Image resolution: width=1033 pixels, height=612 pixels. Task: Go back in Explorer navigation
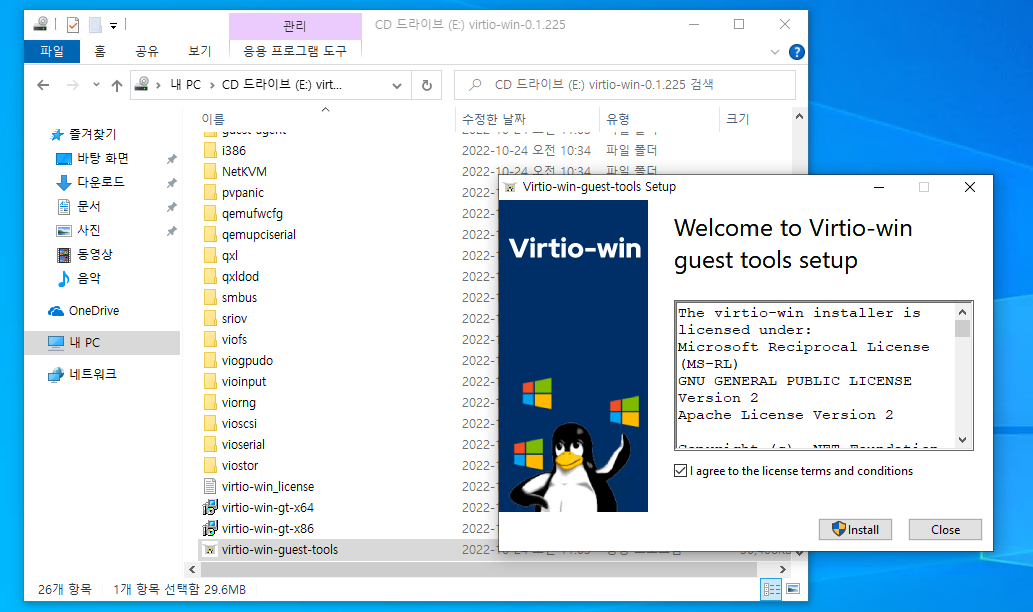43,85
